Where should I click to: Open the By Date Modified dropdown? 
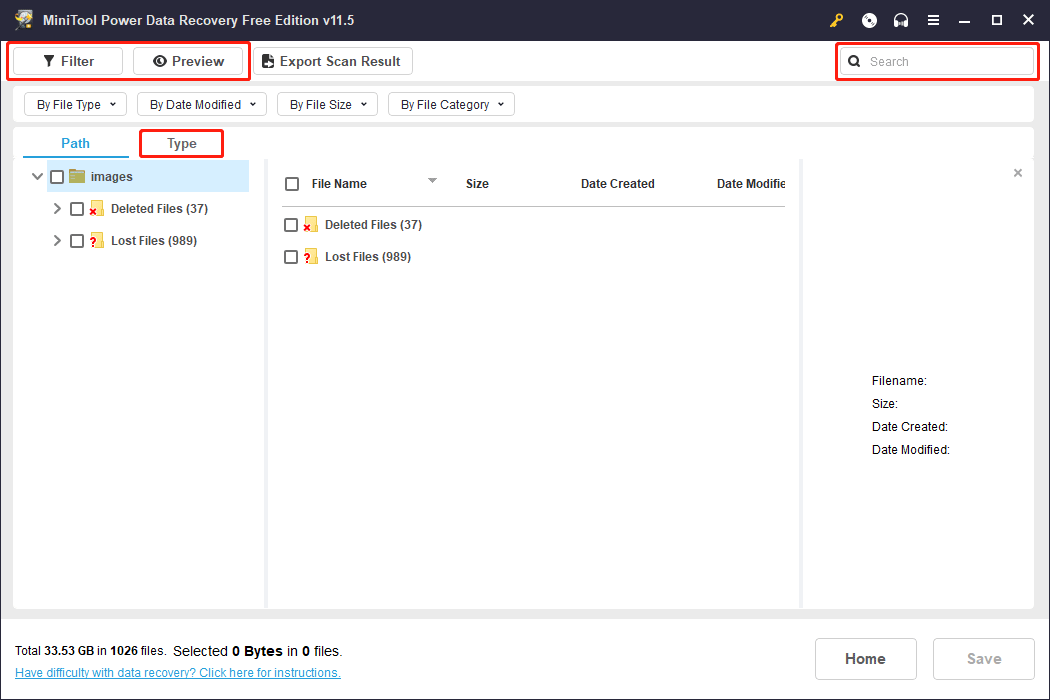(201, 104)
